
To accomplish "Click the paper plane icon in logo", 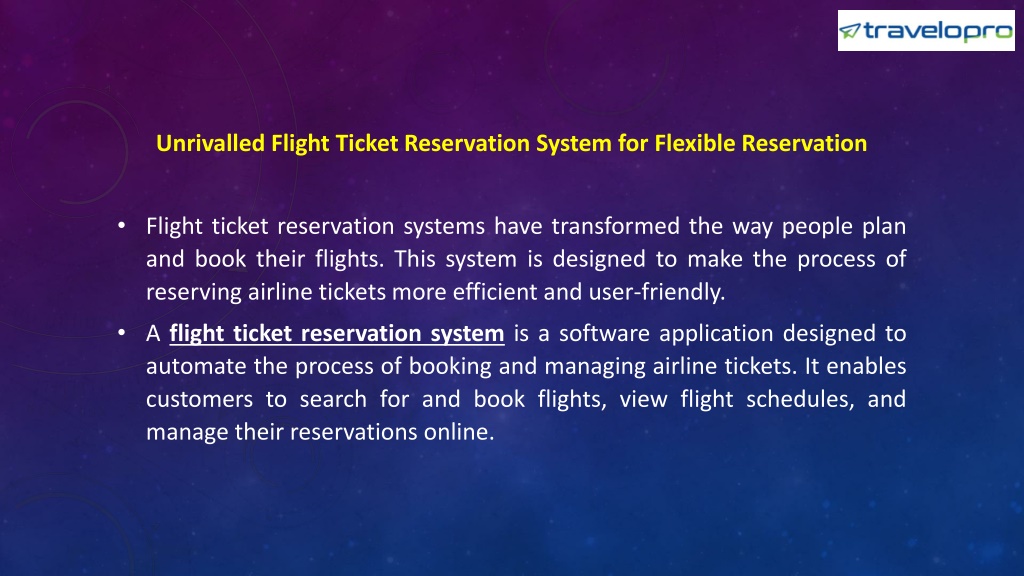I will coord(850,30).
